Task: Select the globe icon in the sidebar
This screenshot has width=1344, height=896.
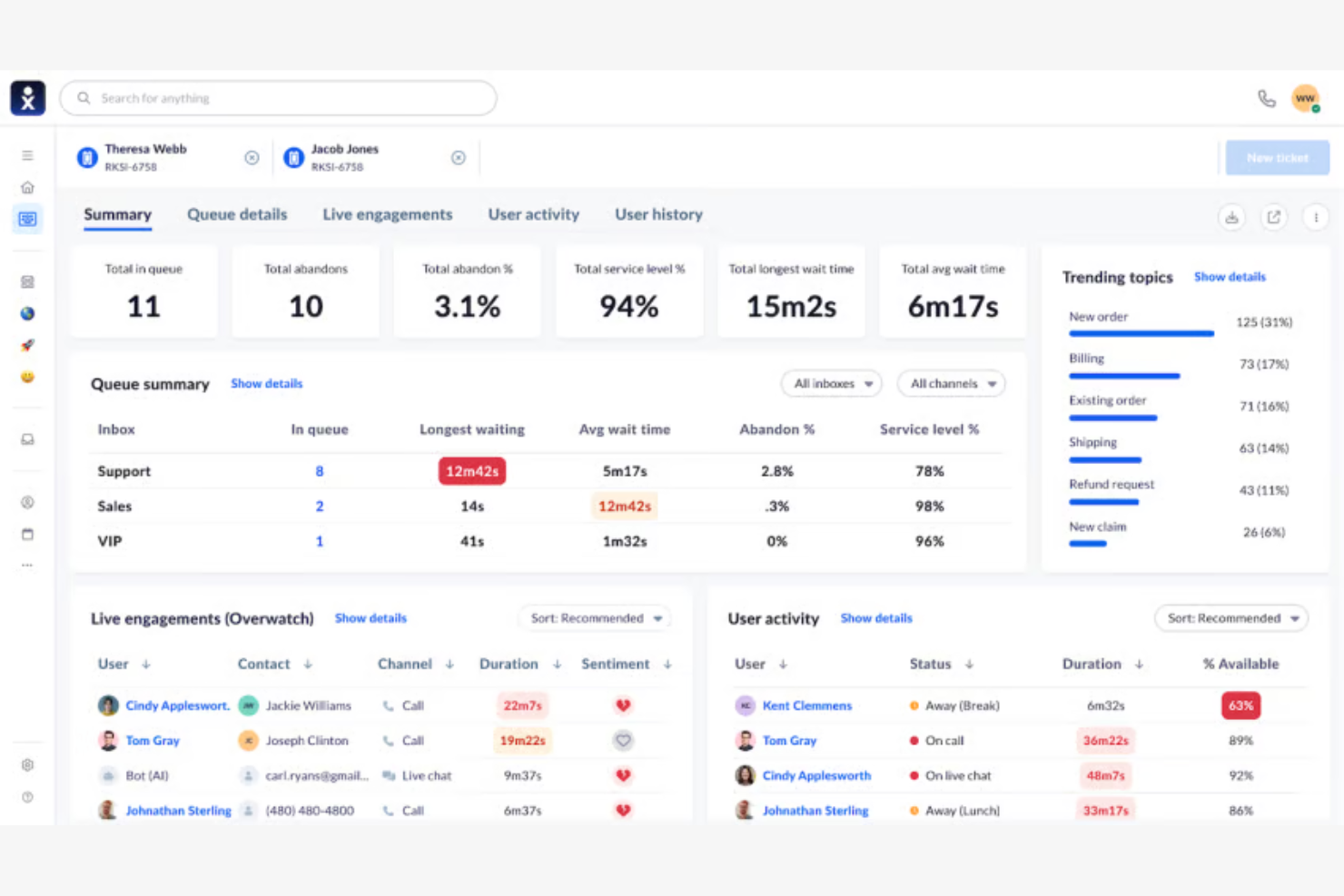Action: pos(27,313)
